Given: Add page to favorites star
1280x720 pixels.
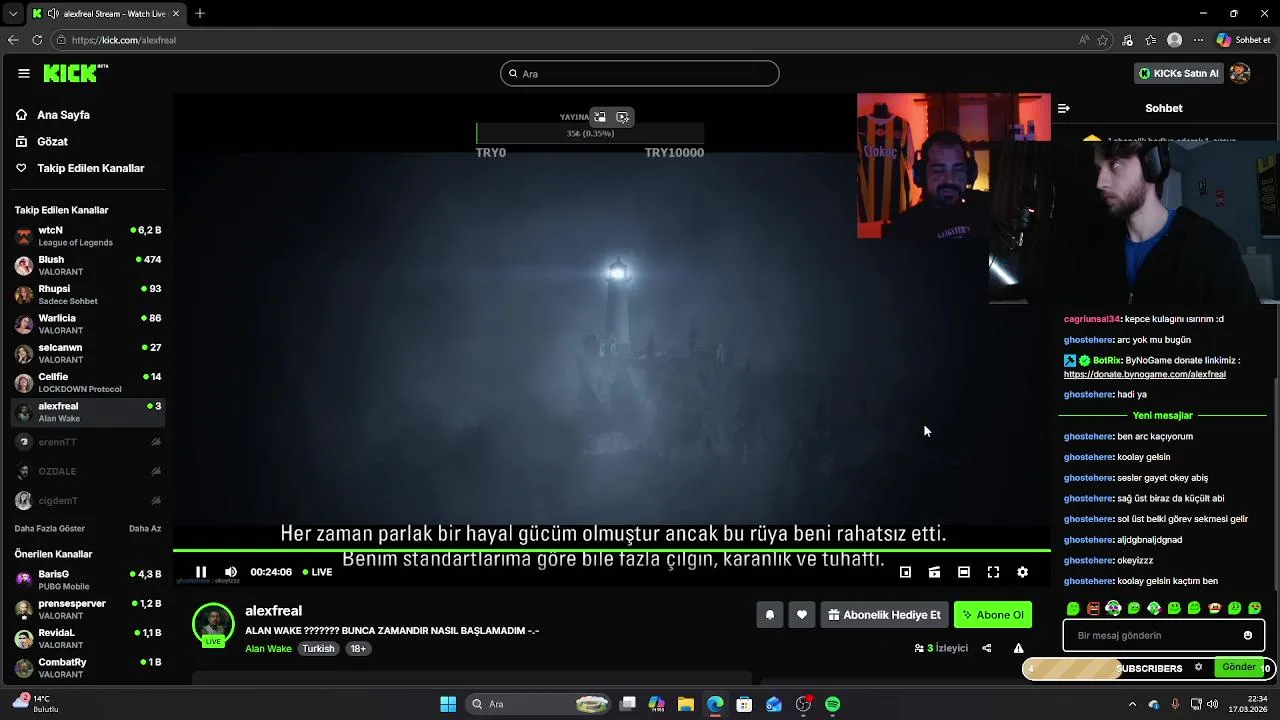Looking at the screenshot, I should 1103,40.
